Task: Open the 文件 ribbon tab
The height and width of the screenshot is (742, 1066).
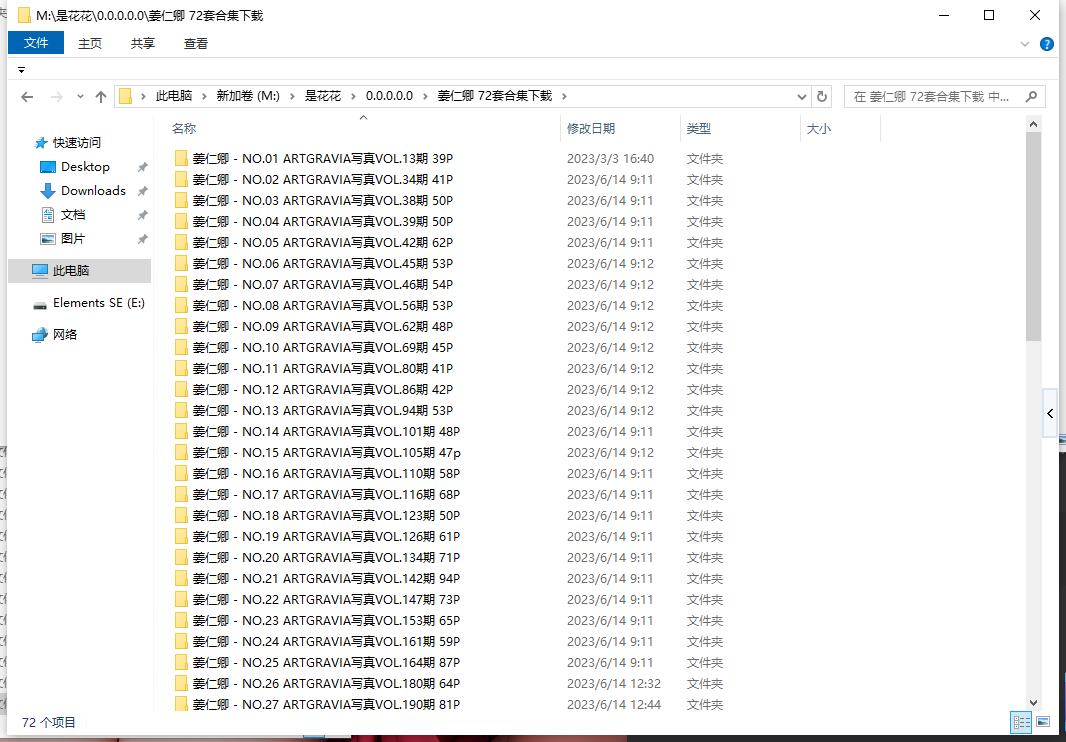Action: tap(36, 43)
